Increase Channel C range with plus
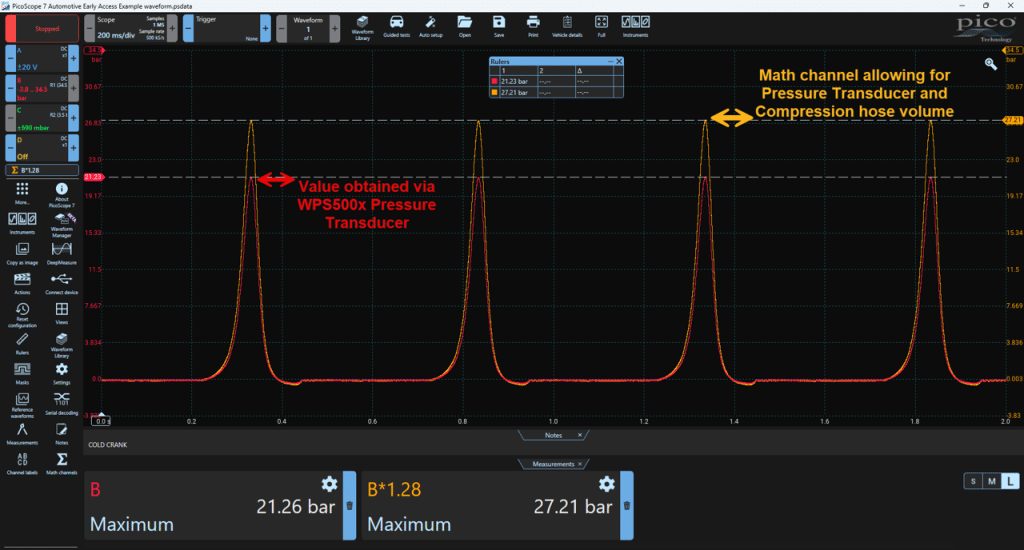 (73, 119)
